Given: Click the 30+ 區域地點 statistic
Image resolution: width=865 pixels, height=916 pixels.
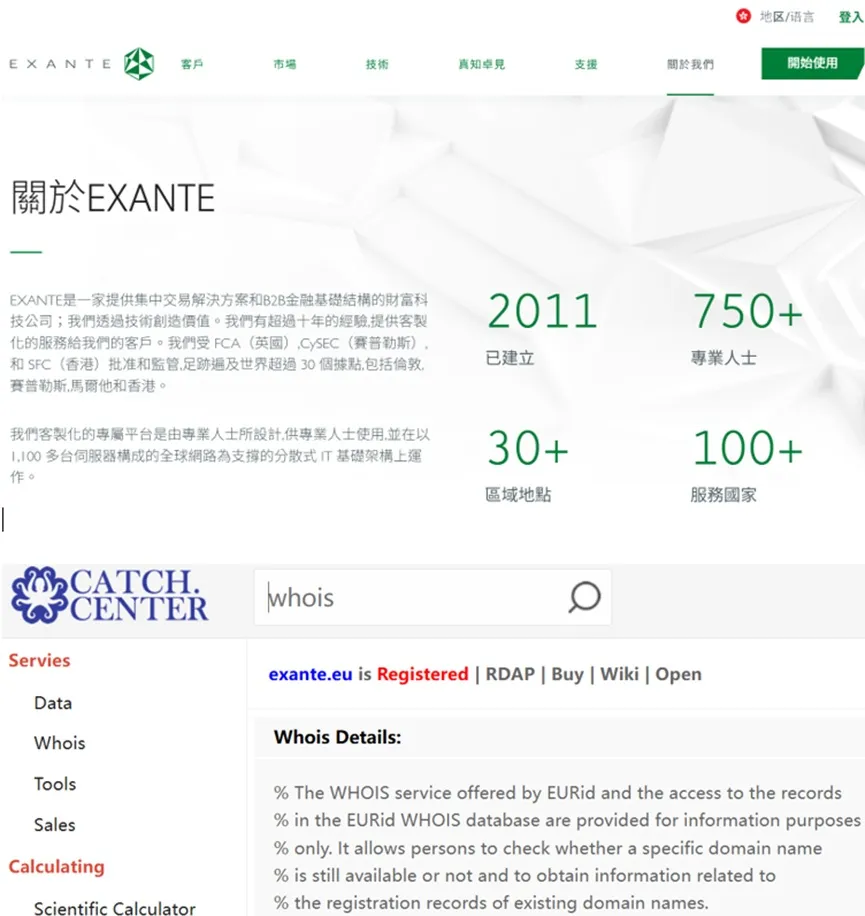Looking at the screenshot, I should point(527,465).
